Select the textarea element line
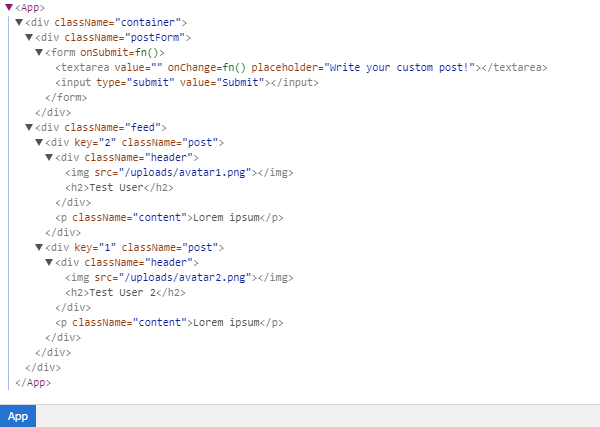The width and height of the screenshot is (600, 427). [x=302, y=67]
